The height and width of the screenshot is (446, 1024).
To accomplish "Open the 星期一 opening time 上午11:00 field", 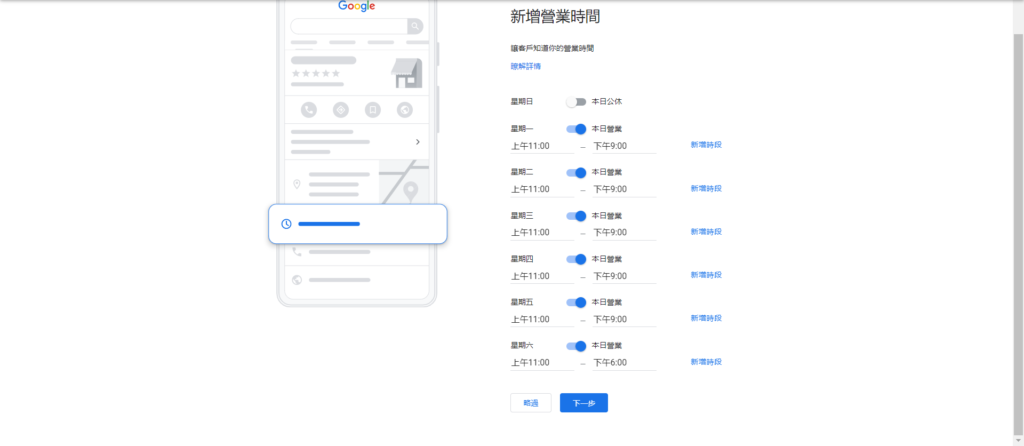I will click(541, 146).
